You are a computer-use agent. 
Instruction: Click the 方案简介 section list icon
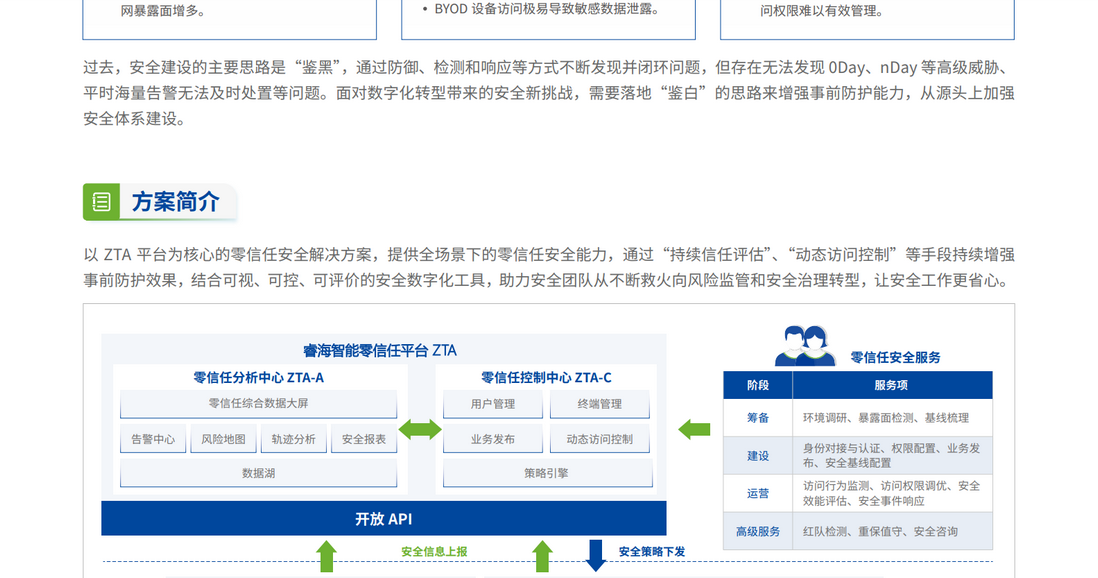click(101, 202)
